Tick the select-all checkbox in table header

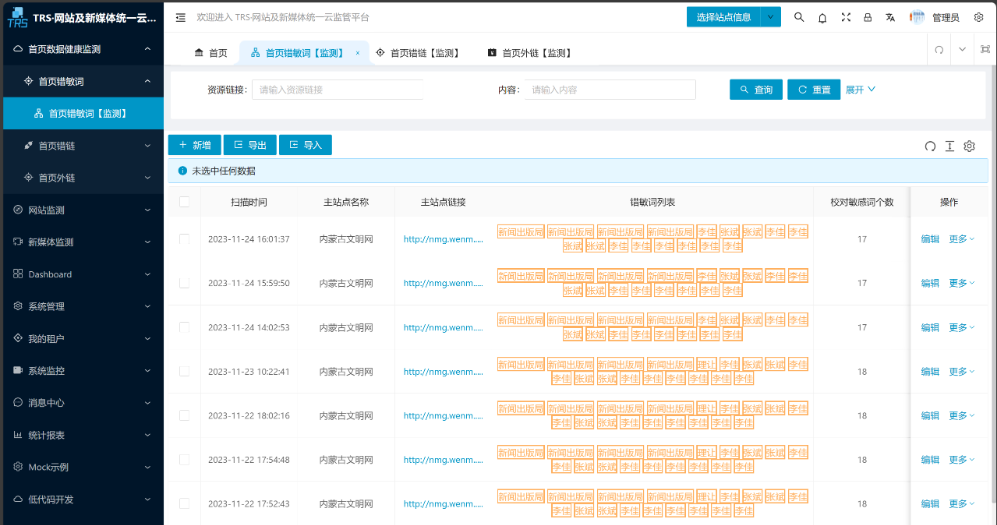click(184, 202)
